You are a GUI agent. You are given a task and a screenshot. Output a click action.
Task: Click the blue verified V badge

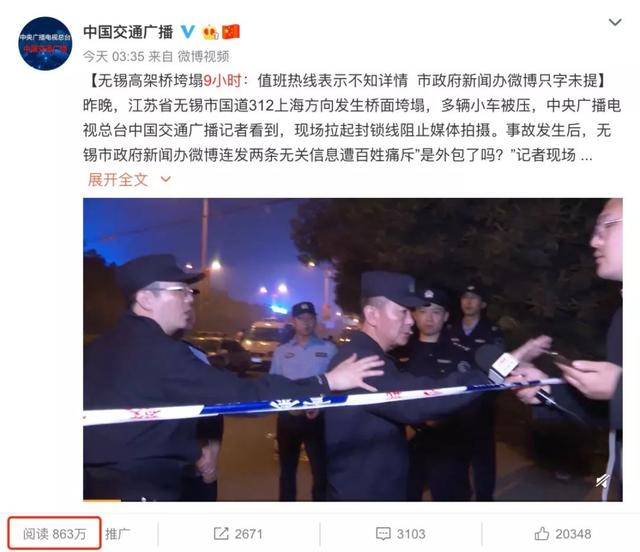pyautogui.click(x=188, y=31)
